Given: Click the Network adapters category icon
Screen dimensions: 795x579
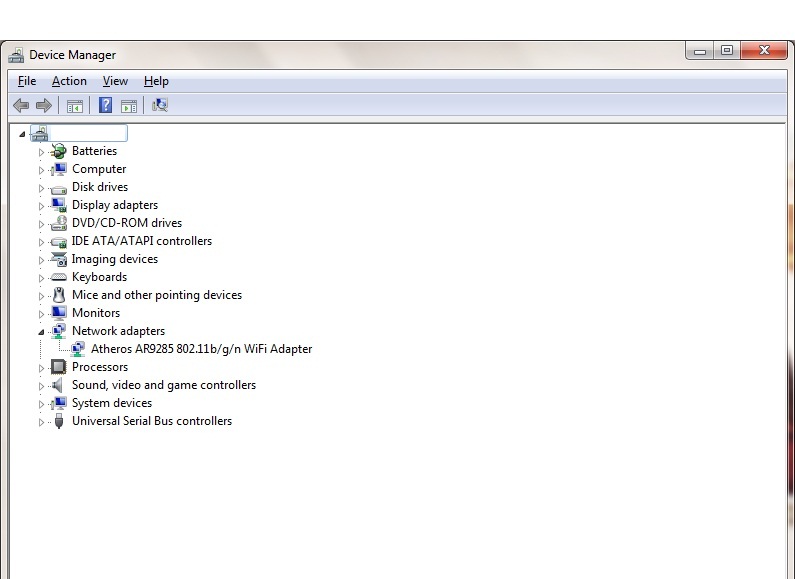Looking at the screenshot, I should click(x=59, y=331).
